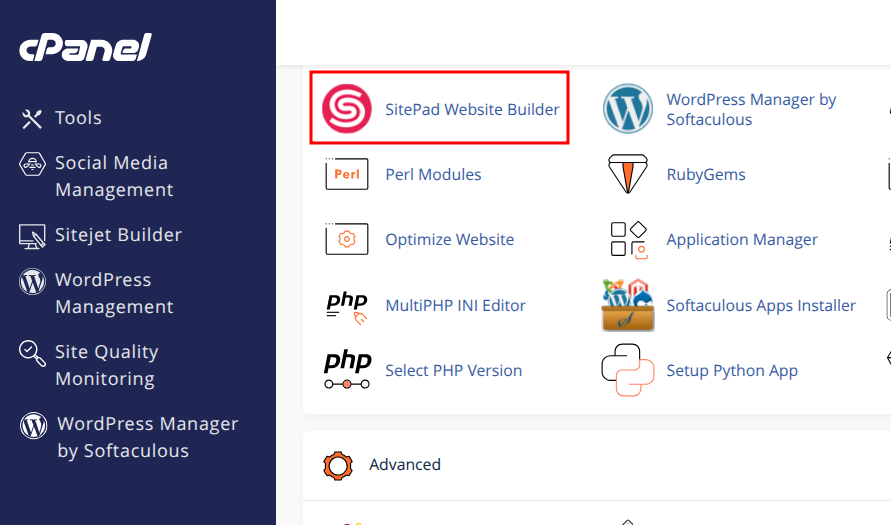
Task: Open the Softaculous Apps Installer link
Action: 761,306
